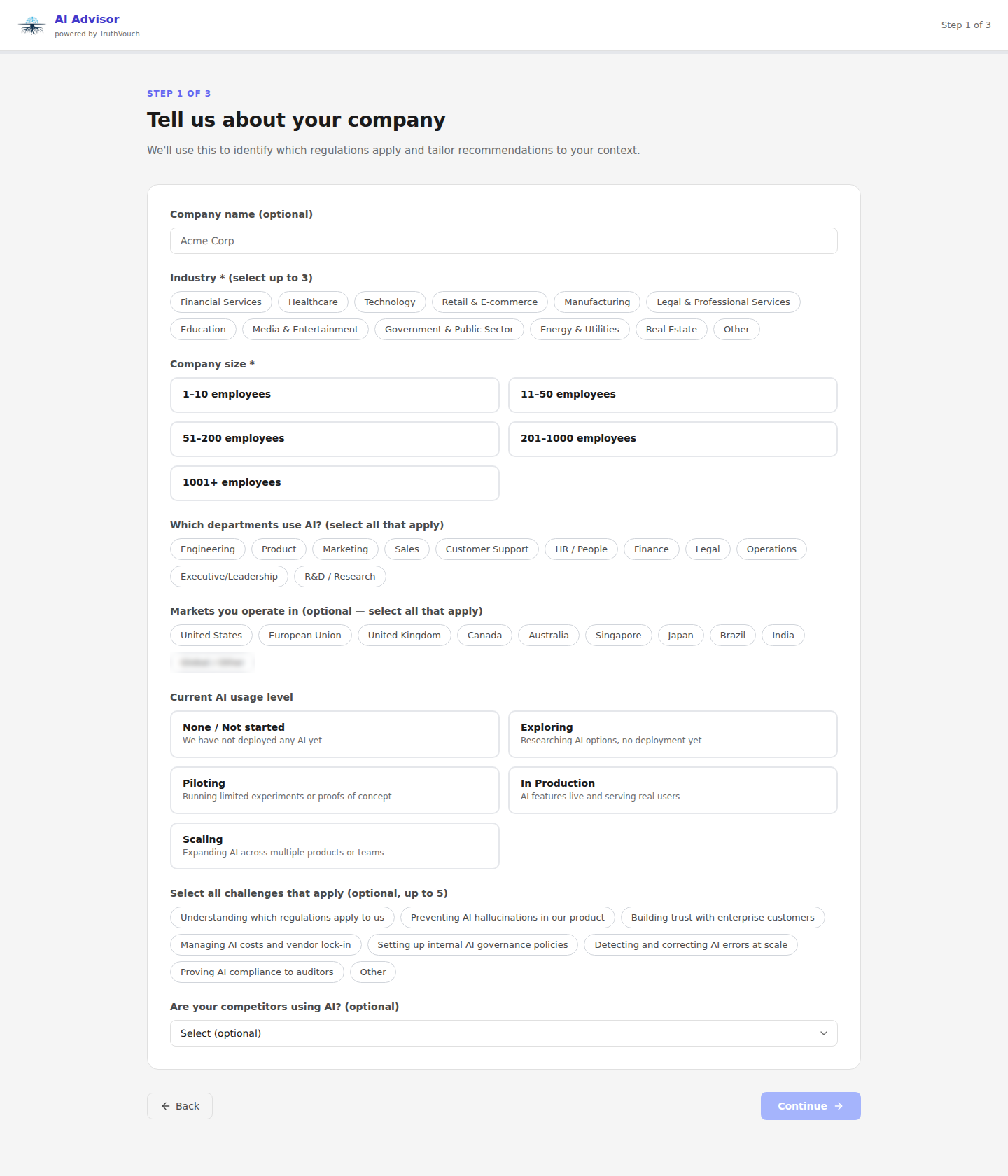
Task: Click the AI Advisor logo icon
Action: [31, 25]
